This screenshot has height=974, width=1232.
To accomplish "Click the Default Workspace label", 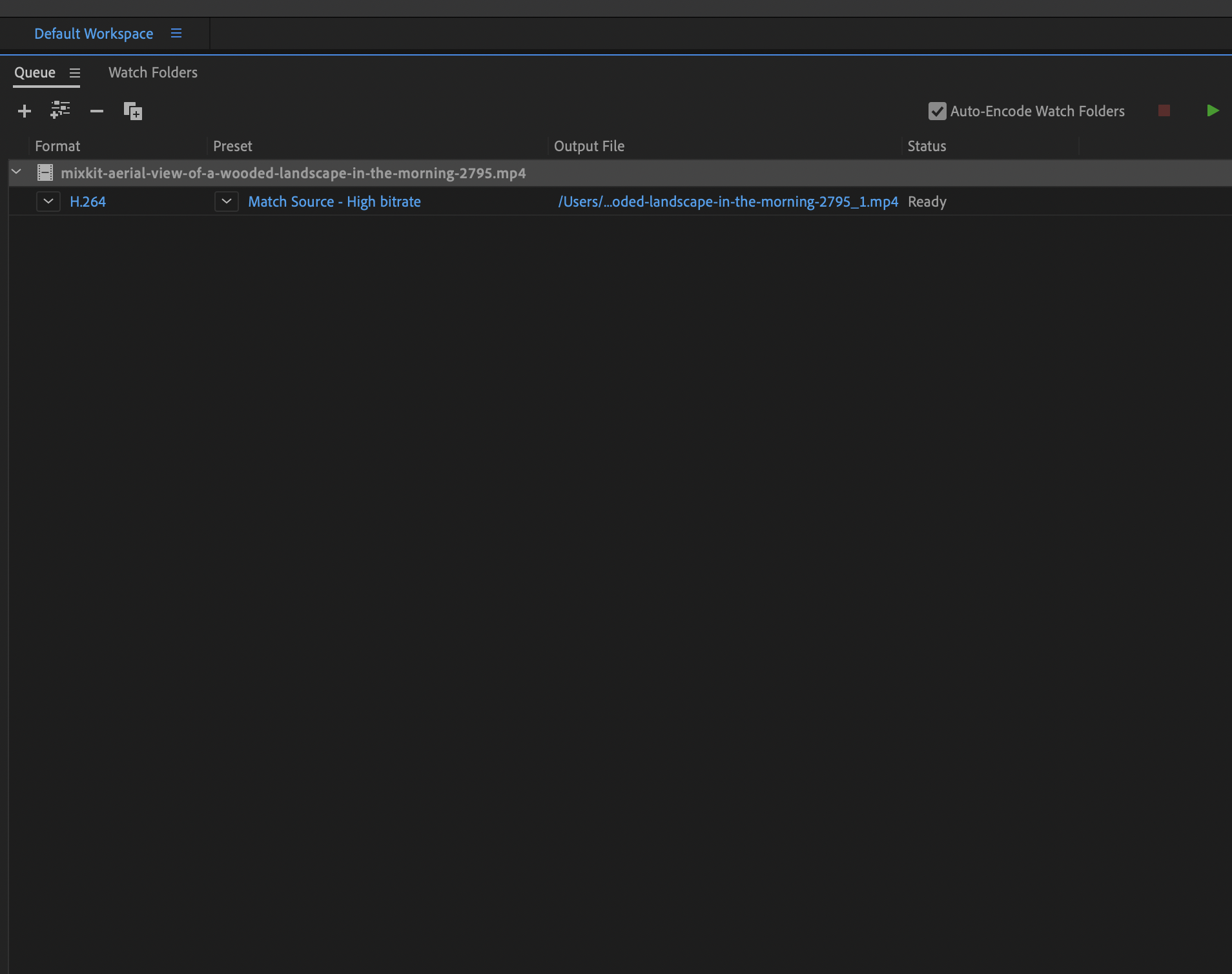I will pyautogui.click(x=94, y=34).
